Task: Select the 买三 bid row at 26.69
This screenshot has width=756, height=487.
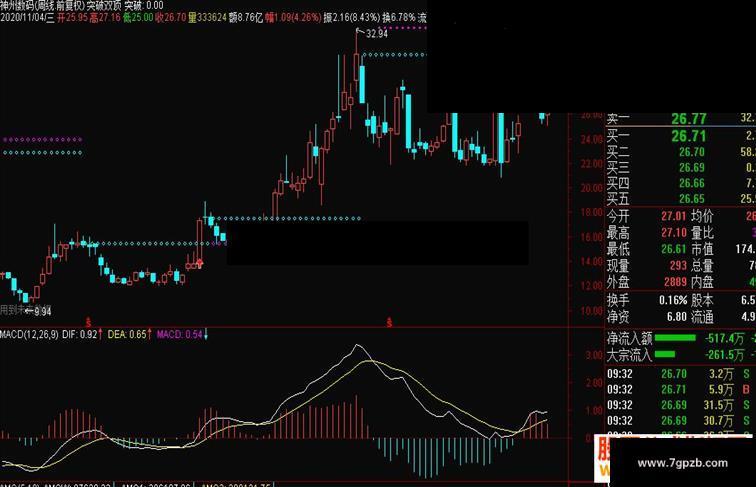Action: [x=681, y=168]
